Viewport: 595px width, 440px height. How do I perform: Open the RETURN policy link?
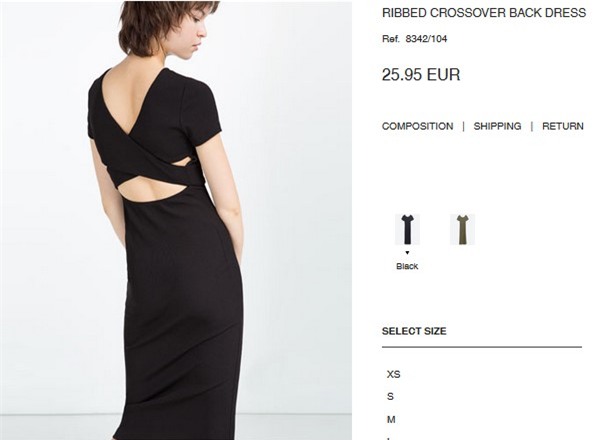tap(563, 126)
